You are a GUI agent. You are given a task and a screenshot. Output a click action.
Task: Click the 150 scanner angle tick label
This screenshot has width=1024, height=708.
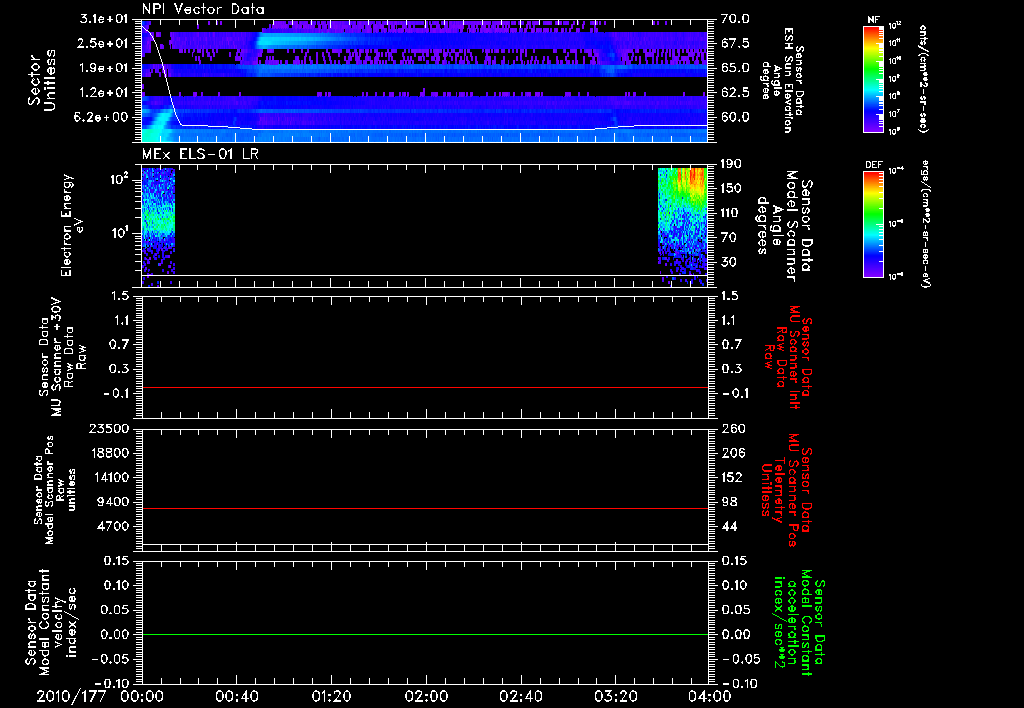coord(731,188)
